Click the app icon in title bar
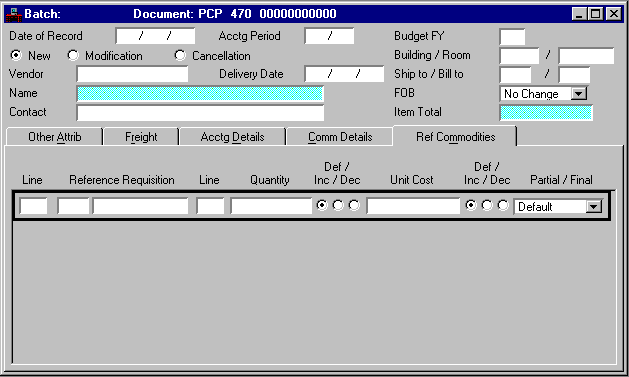The height and width of the screenshot is (377, 629). tap(14, 14)
